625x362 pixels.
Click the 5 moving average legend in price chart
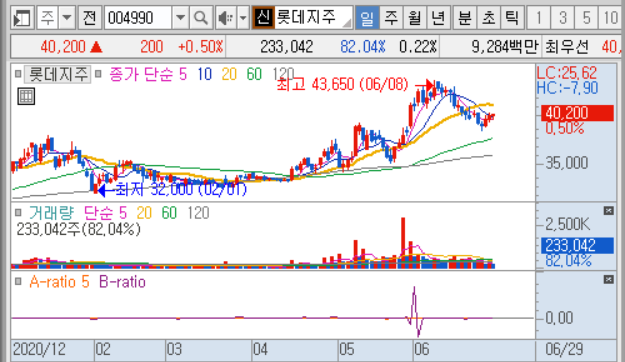pos(183,74)
